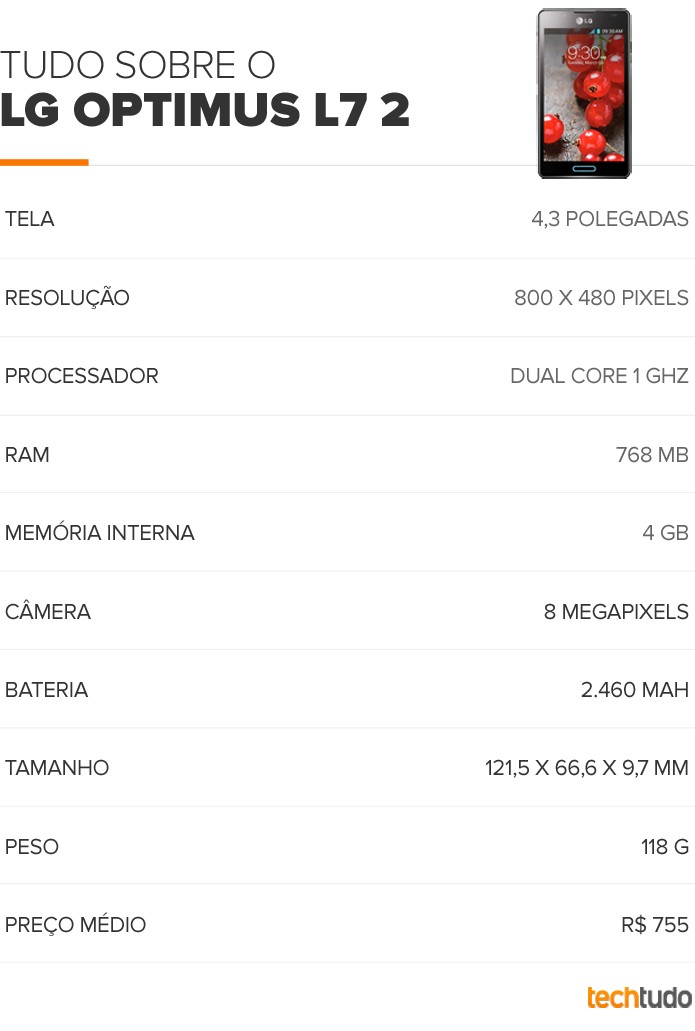Click the TUDO SOBRE O heading
The height and width of the screenshot is (1031, 695).
click(x=137, y=65)
